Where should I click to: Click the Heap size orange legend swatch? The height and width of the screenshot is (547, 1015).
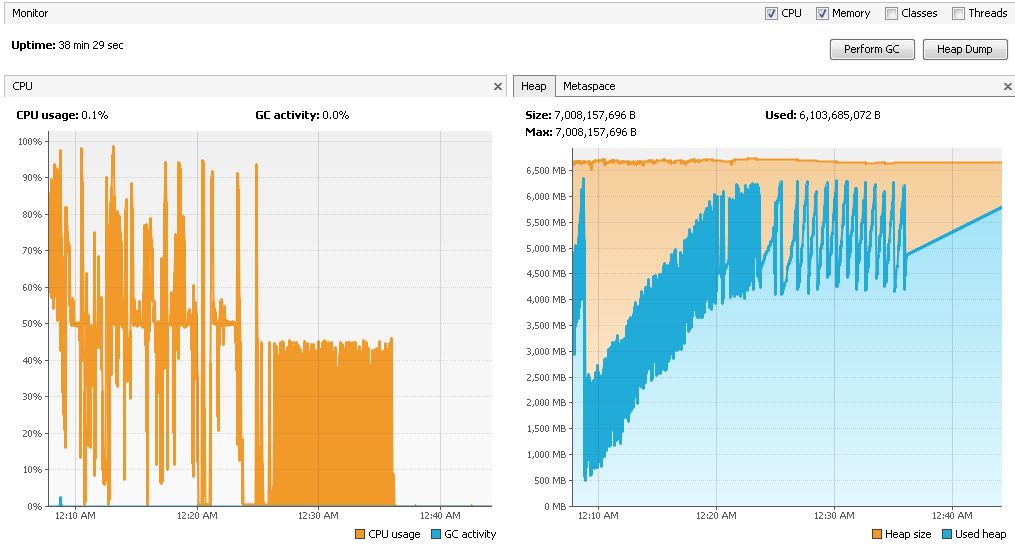(x=878, y=534)
